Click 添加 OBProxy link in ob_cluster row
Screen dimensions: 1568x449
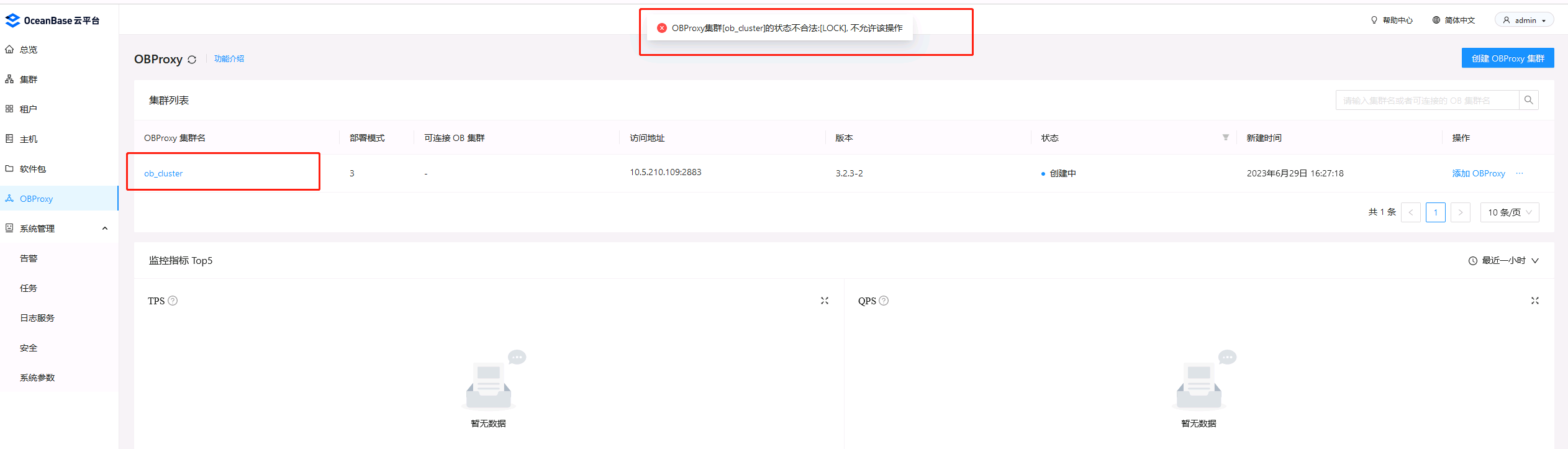tap(1479, 173)
